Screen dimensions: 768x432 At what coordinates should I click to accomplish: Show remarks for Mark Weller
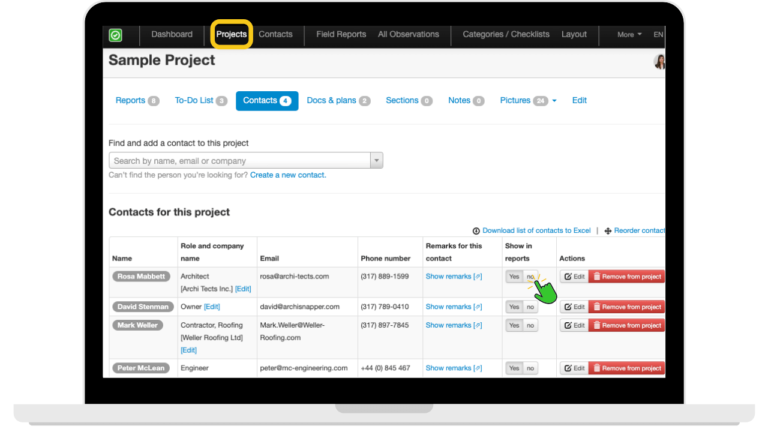pyautogui.click(x=454, y=325)
